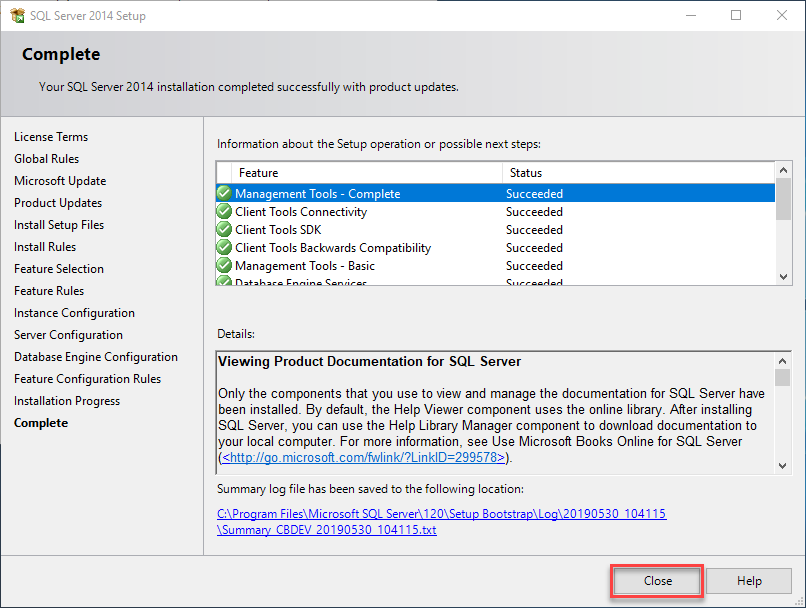Click the Feature Configuration Rules step
806x608 pixels.
click(87, 379)
